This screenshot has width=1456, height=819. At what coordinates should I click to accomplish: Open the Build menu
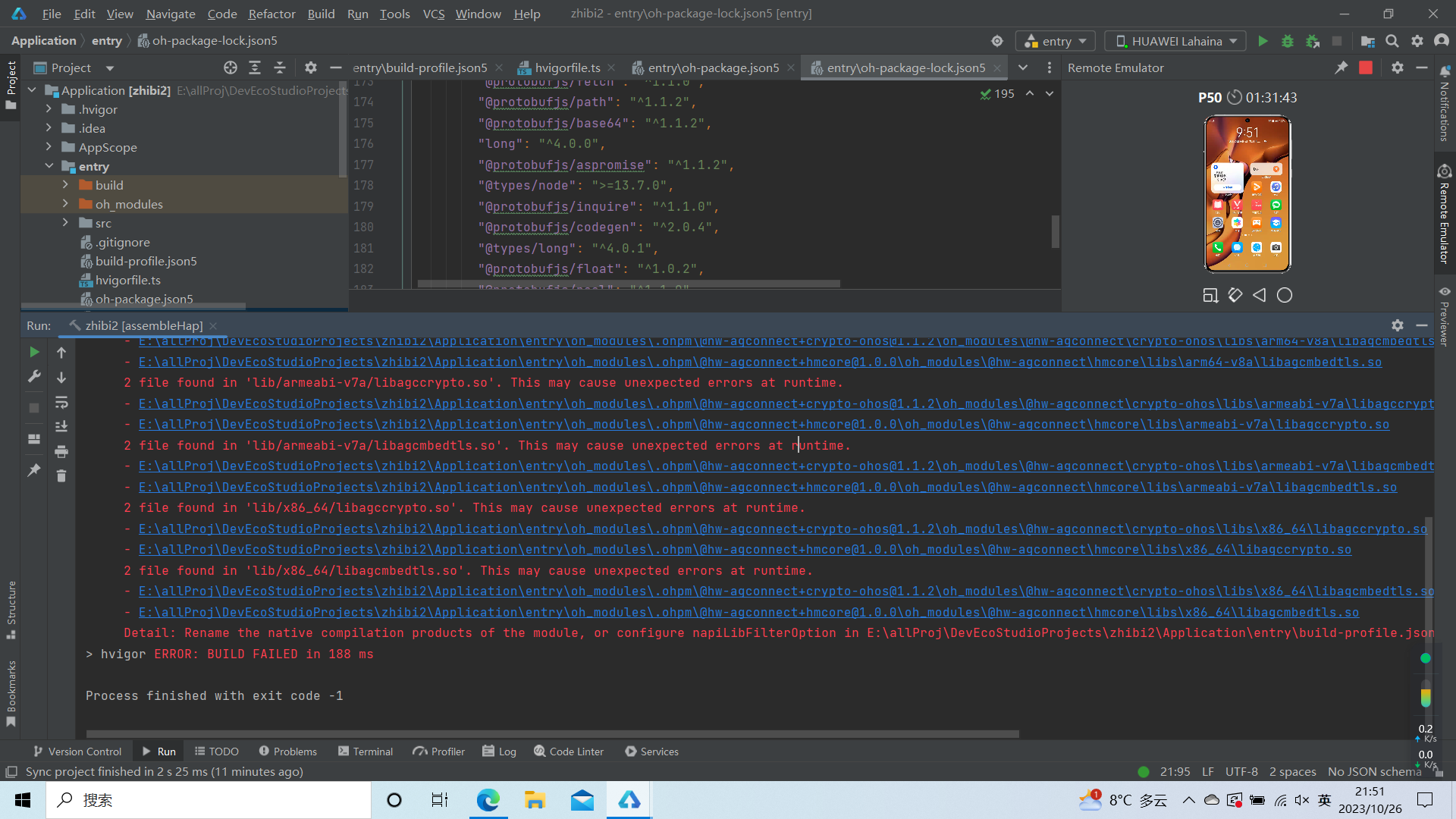[x=321, y=14]
